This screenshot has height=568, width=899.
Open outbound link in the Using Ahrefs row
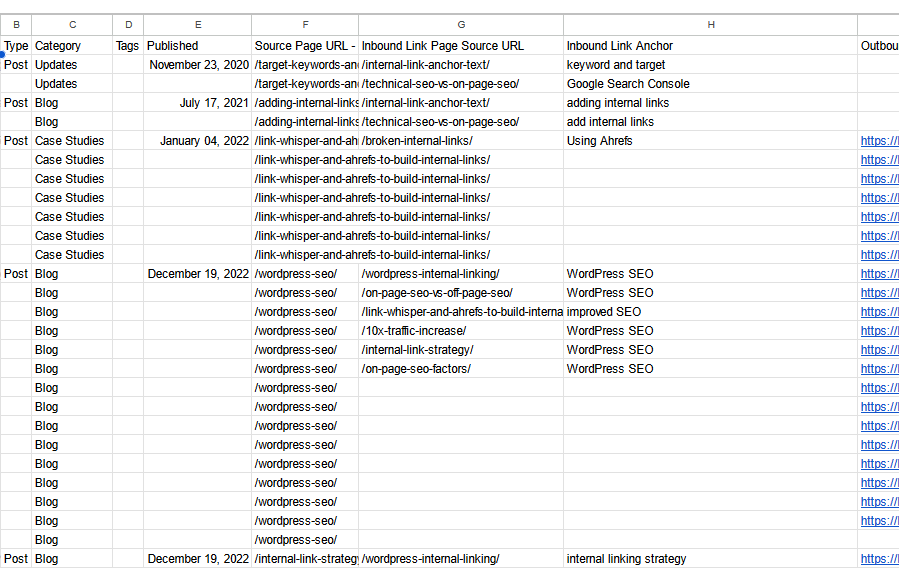pos(879,141)
